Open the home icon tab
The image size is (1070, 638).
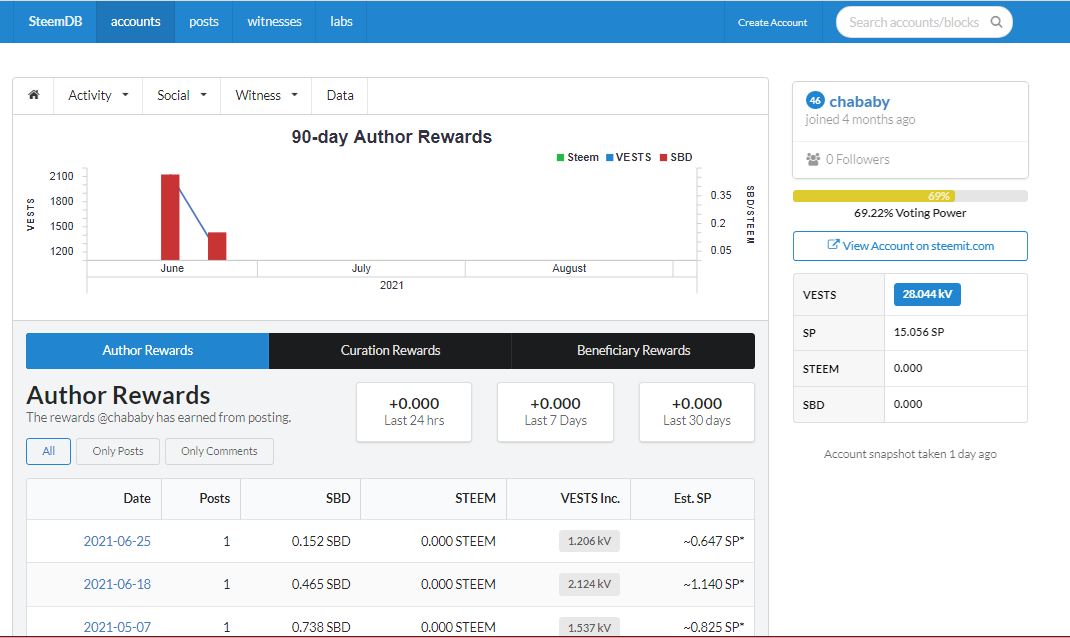(x=33, y=95)
